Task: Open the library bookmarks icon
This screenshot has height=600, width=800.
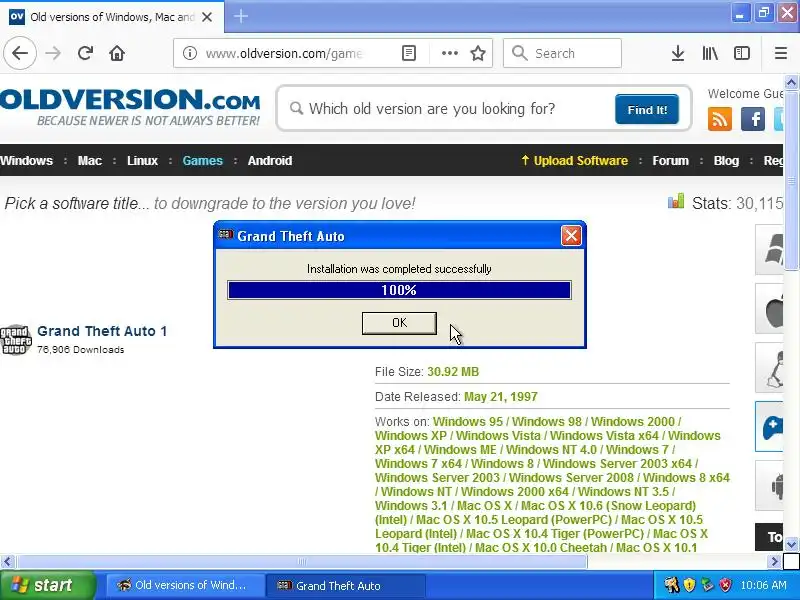Action: tap(710, 53)
